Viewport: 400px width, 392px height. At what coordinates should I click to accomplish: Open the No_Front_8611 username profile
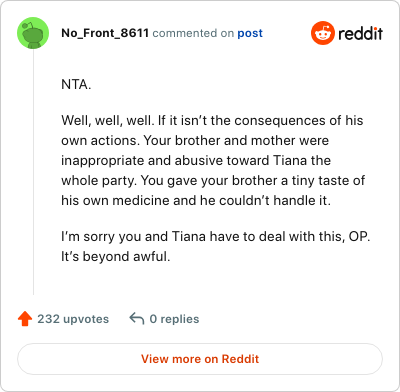click(105, 33)
